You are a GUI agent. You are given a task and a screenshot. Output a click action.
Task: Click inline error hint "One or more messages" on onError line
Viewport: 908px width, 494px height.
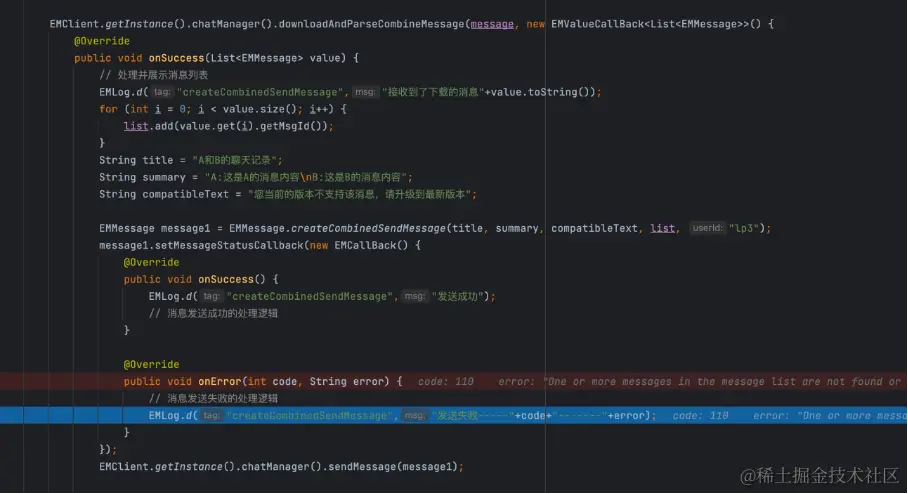pos(700,381)
